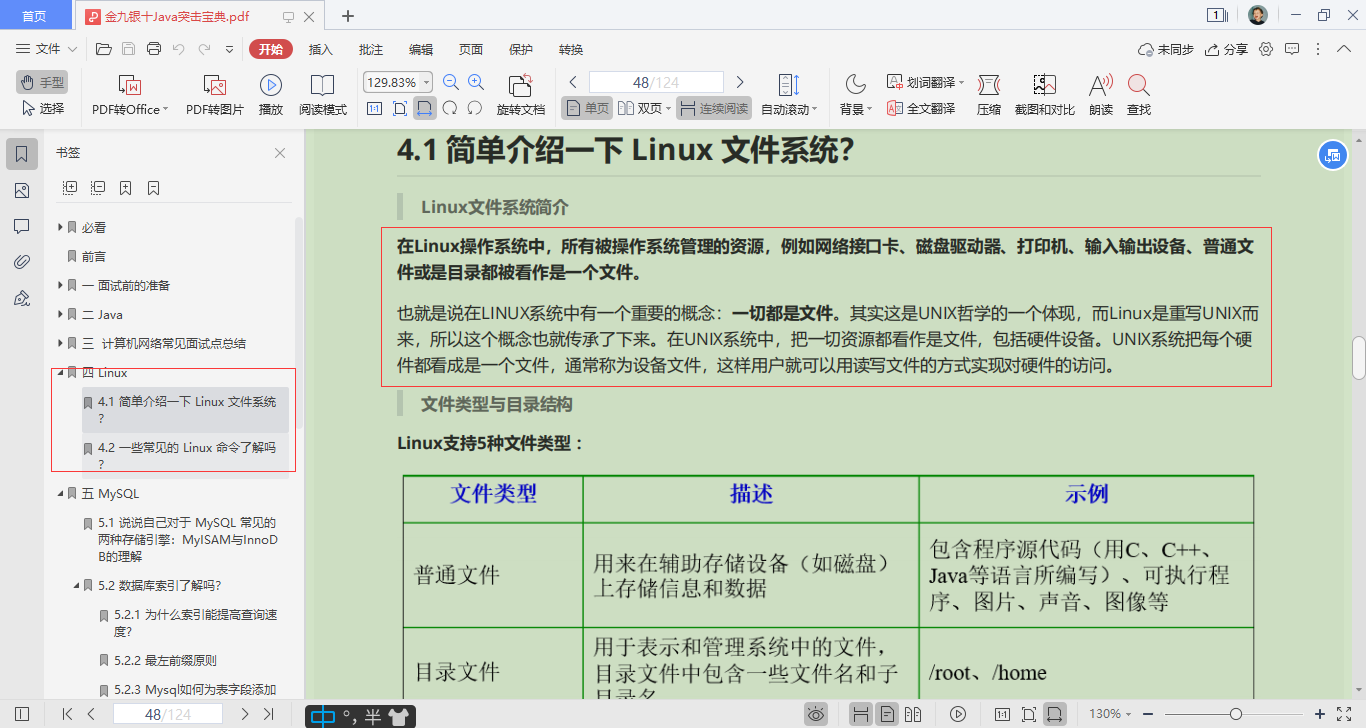Click the 全文翻译 full-text translation
This screenshot has width=1366, height=728.
pyautogui.click(x=921, y=108)
